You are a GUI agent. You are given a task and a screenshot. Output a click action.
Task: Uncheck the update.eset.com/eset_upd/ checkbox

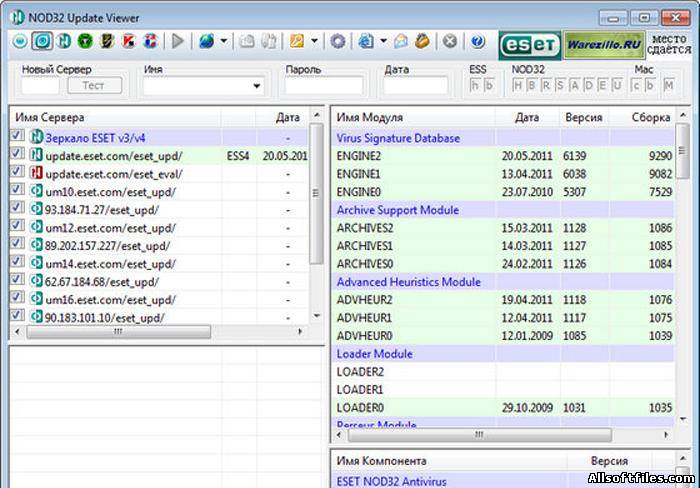click(17, 154)
